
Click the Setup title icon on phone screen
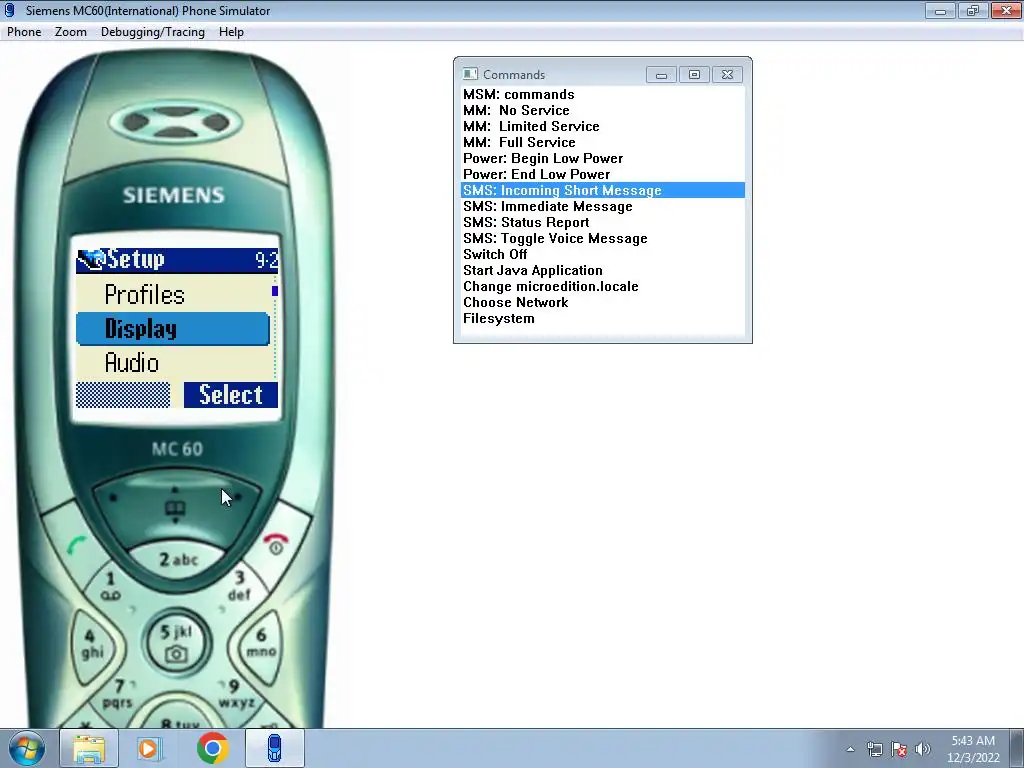(x=91, y=260)
